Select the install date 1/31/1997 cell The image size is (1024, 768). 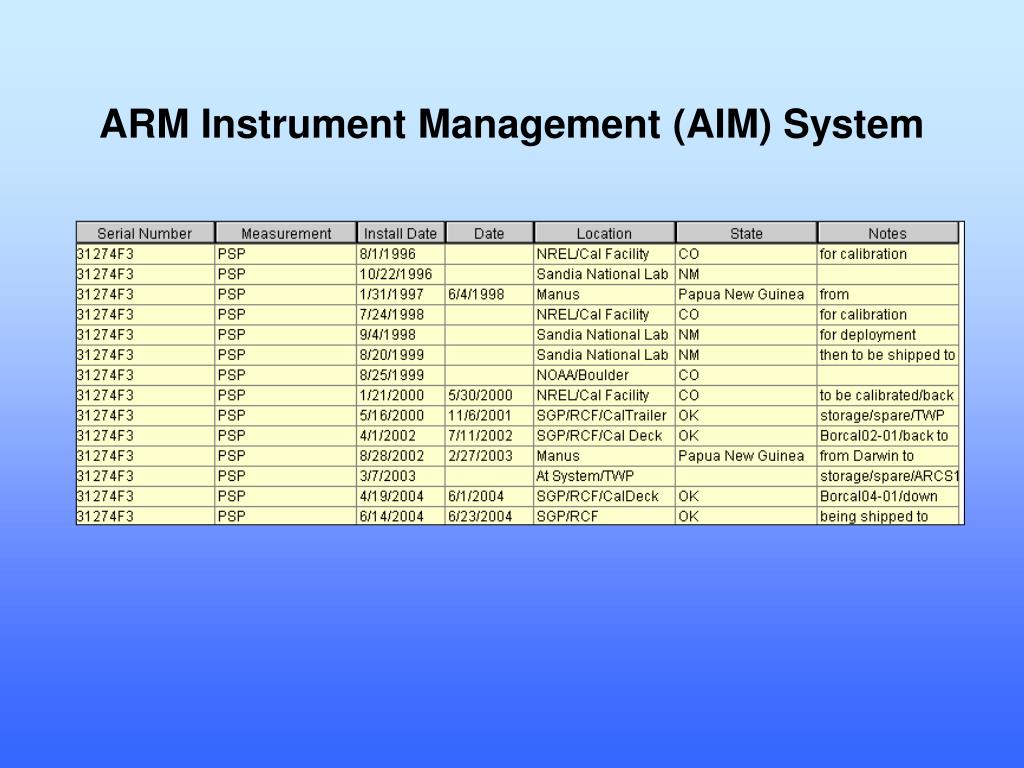click(x=401, y=295)
